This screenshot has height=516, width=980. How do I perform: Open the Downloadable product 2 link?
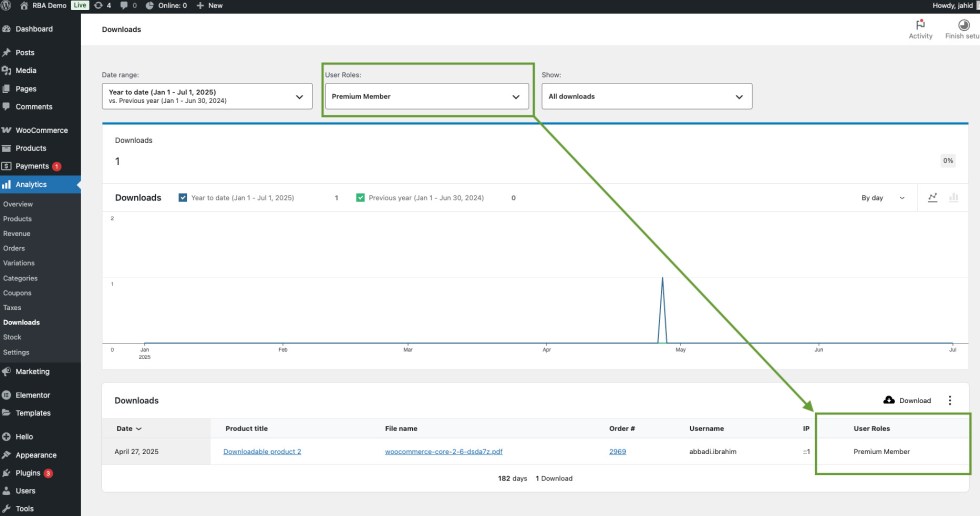[x=262, y=451]
